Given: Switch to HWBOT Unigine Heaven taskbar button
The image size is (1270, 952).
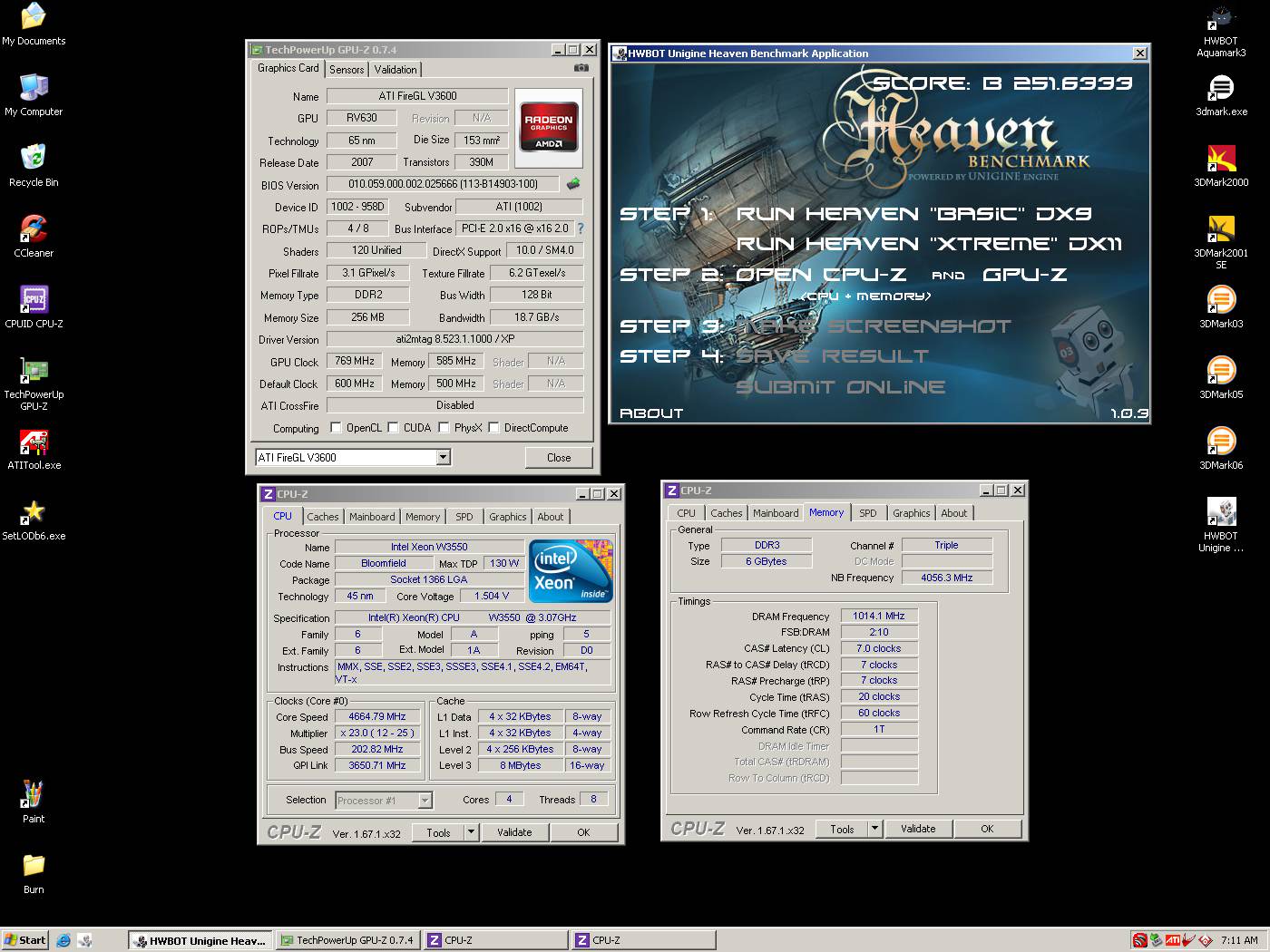Looking at the screenshot, I should pos(200,940).
